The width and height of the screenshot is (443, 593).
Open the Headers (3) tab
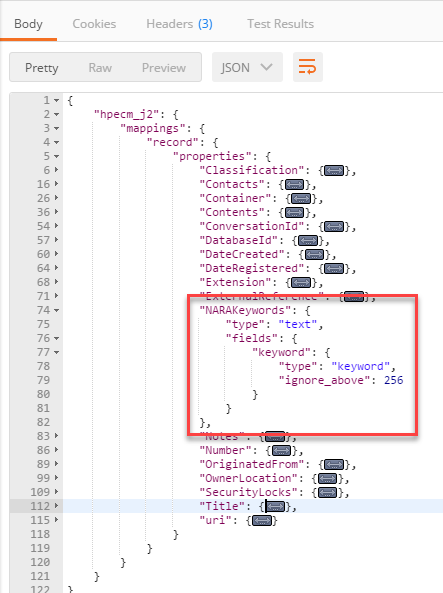179,24
